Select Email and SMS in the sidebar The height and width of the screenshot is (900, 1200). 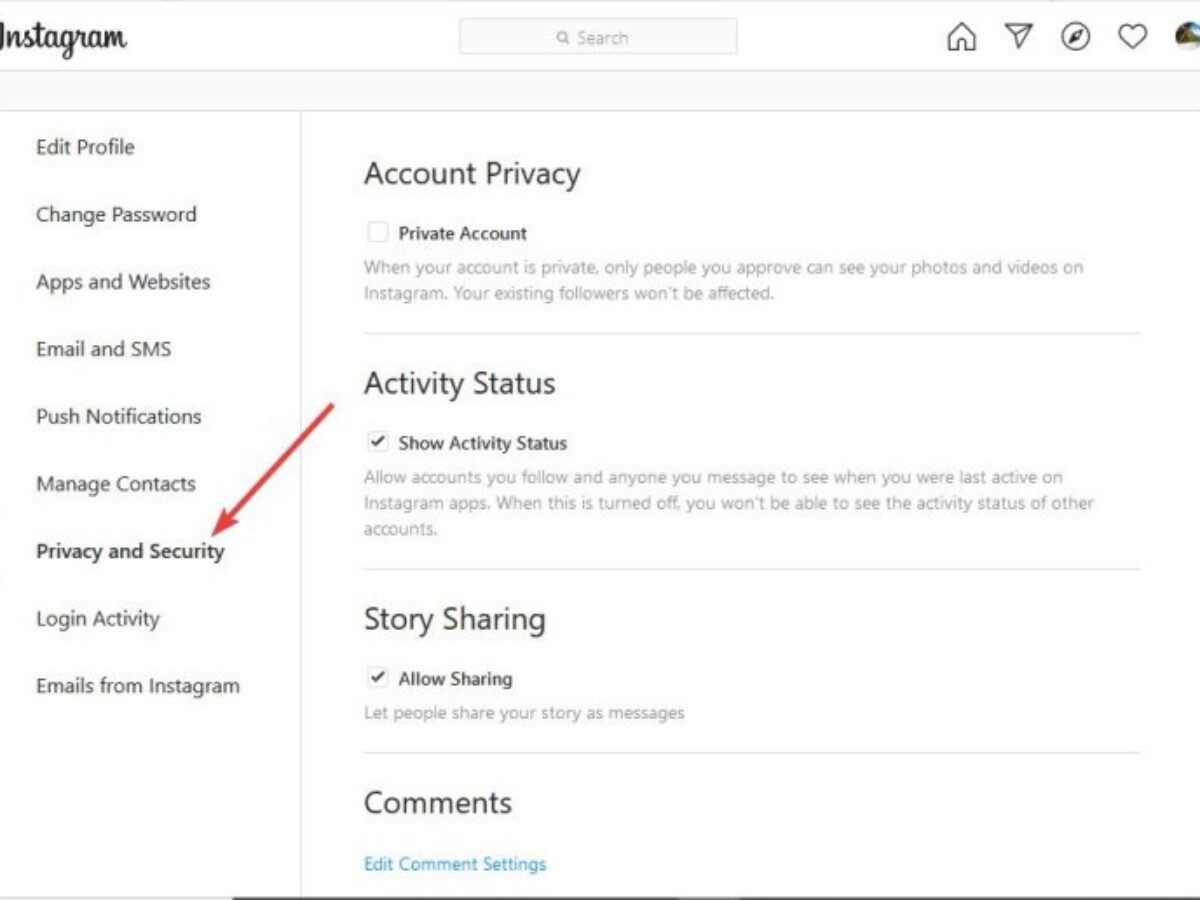pyautogui.click(x=103, y=349)
